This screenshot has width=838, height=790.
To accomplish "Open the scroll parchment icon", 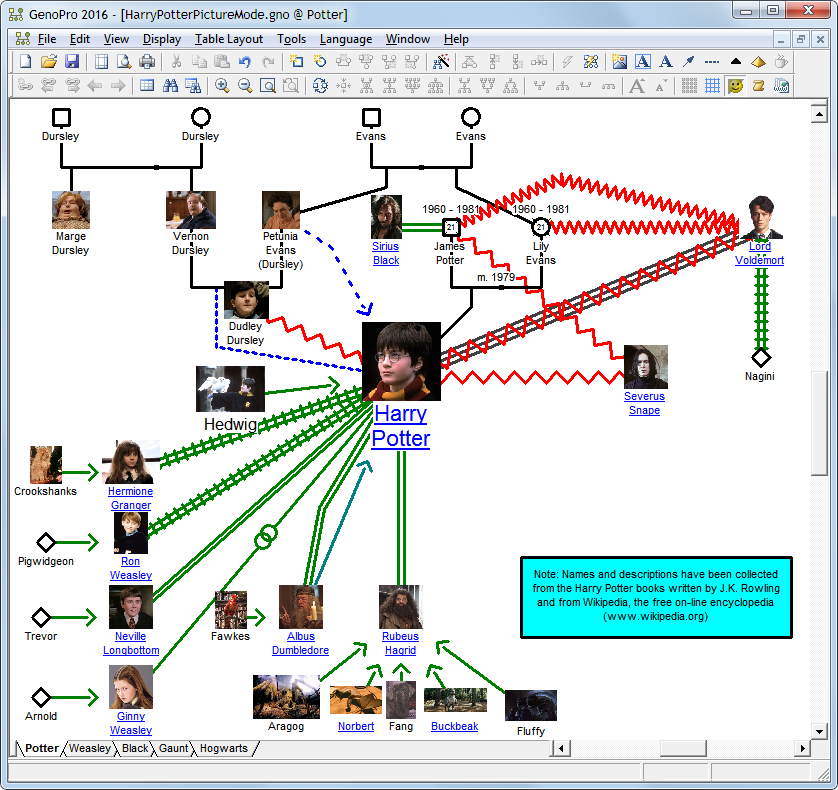I will click(758, 86).
